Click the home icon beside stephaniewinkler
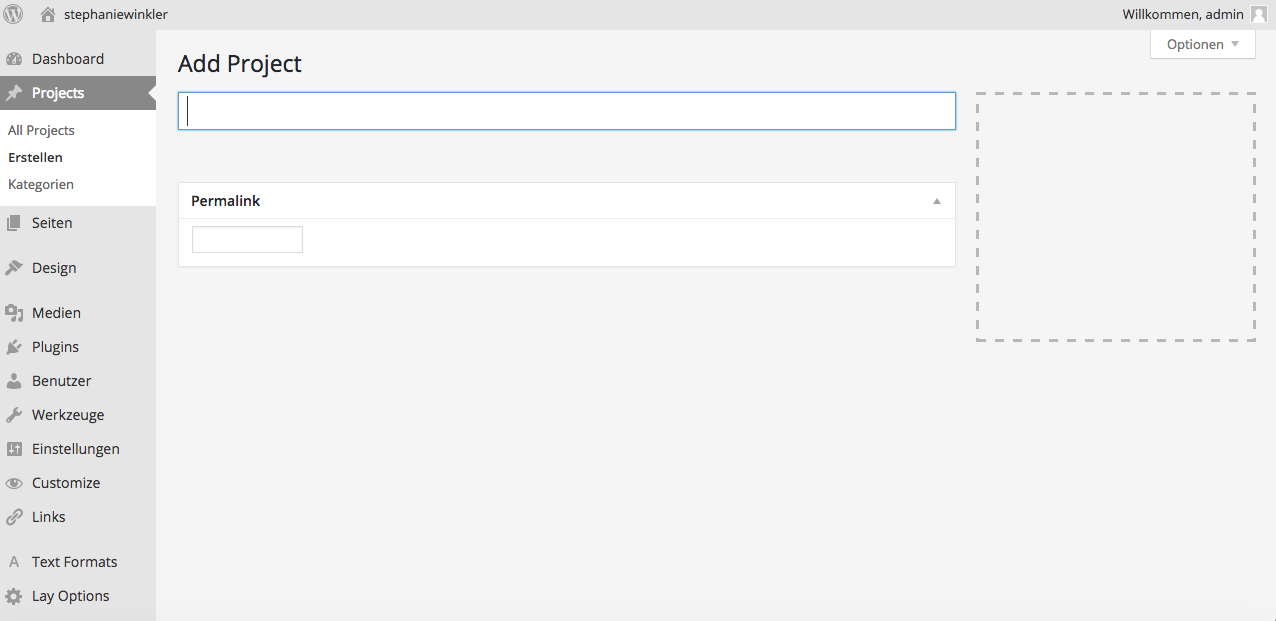The height and width of the screenshot is (621, 1276). coord(47,14)
